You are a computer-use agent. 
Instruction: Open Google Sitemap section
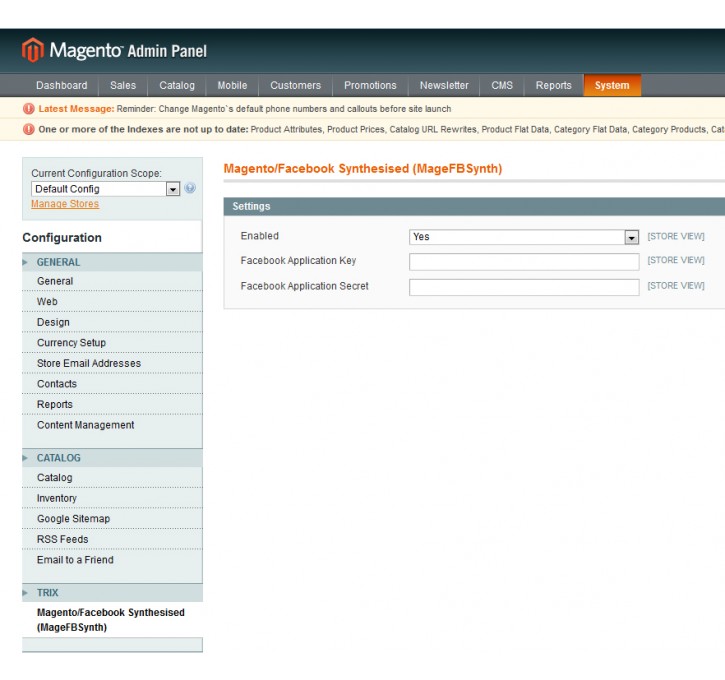(112, 519)
